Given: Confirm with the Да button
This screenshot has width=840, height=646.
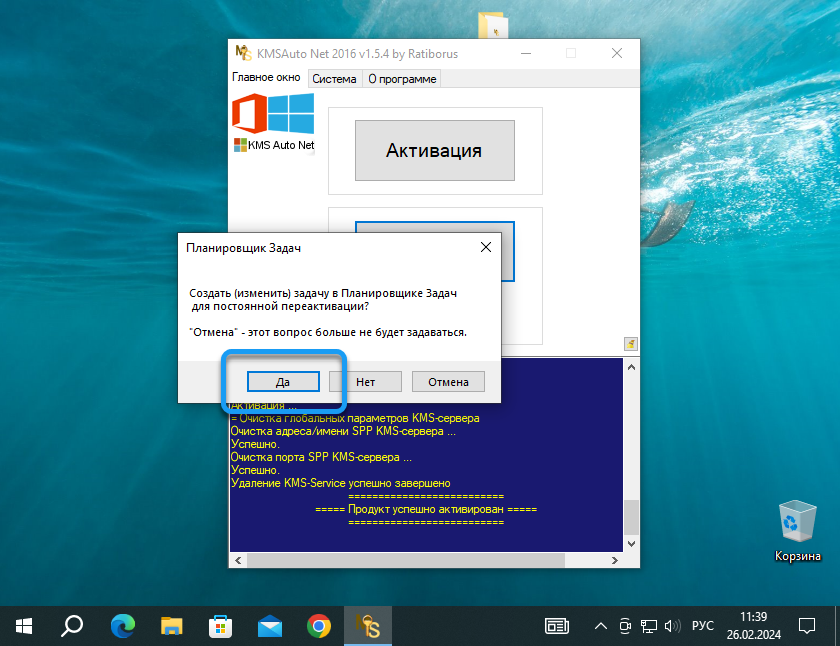Looking at the screenshot, I should click(x=283, y=382).
